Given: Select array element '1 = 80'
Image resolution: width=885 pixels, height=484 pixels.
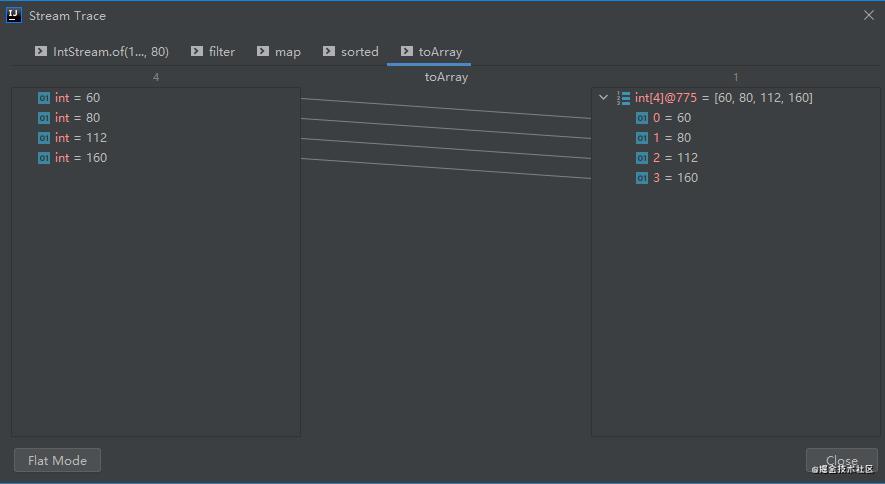Looking at the screenshot, I should [x=735, y=138].
